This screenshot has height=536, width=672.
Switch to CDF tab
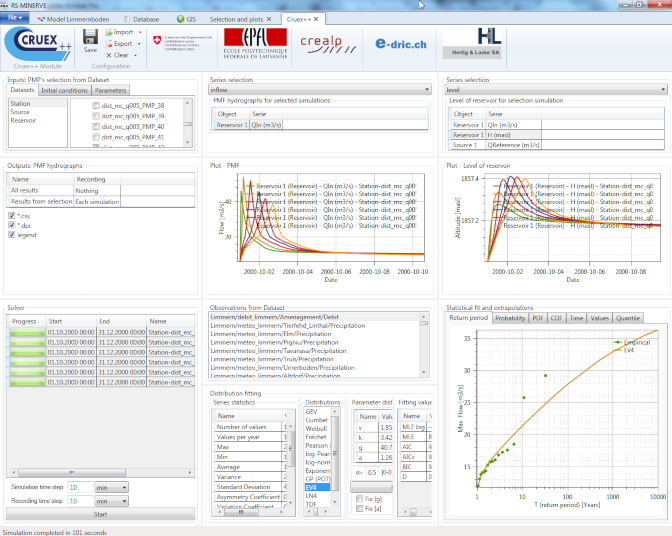(x=556, y=318)
